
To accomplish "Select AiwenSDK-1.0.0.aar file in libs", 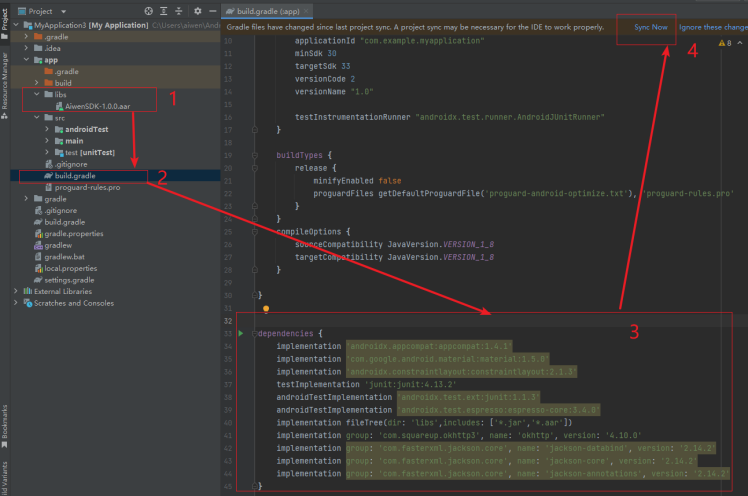I will 93,106.
